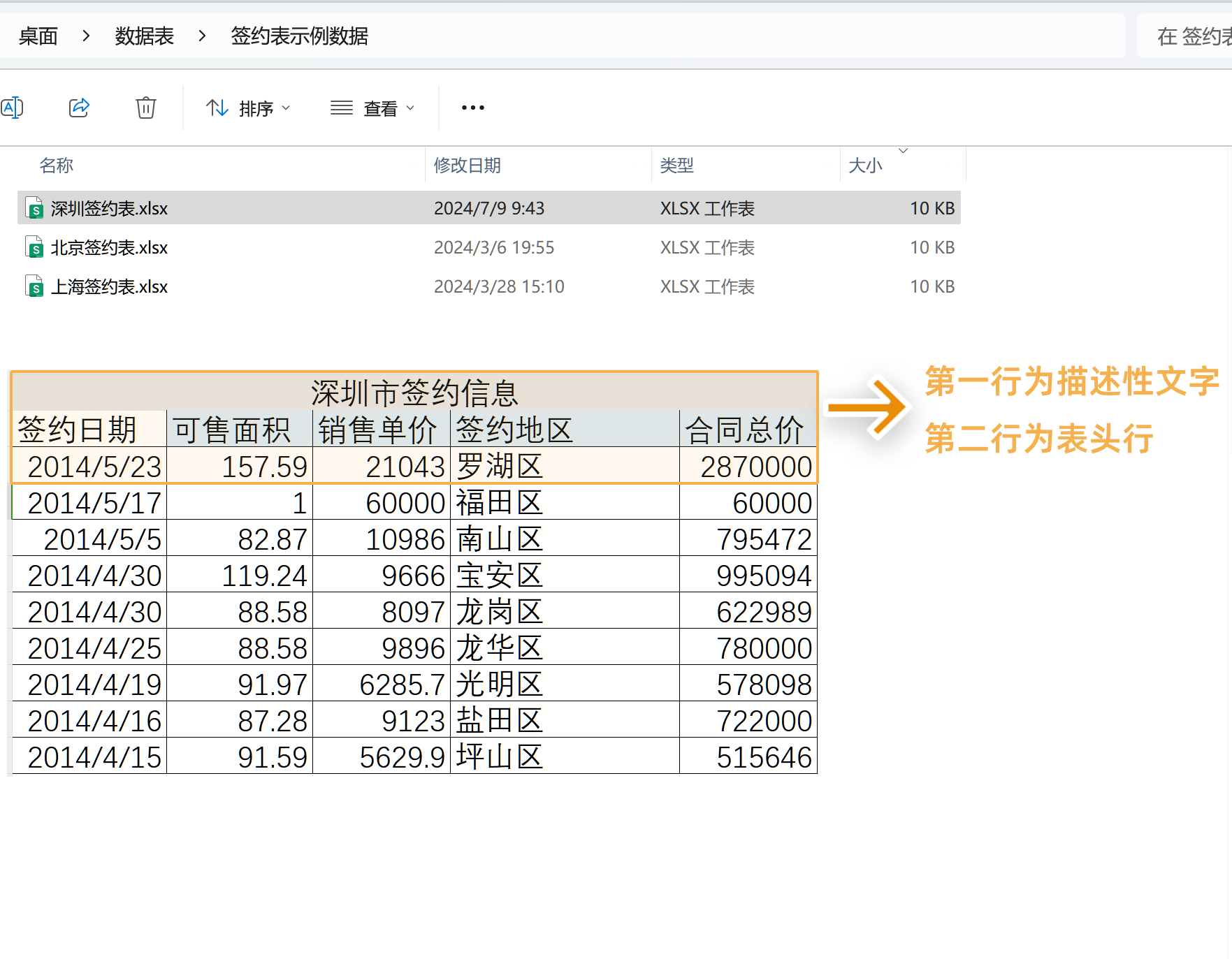Click the file icon of 上海签约表.xlsx

[34, 286]
